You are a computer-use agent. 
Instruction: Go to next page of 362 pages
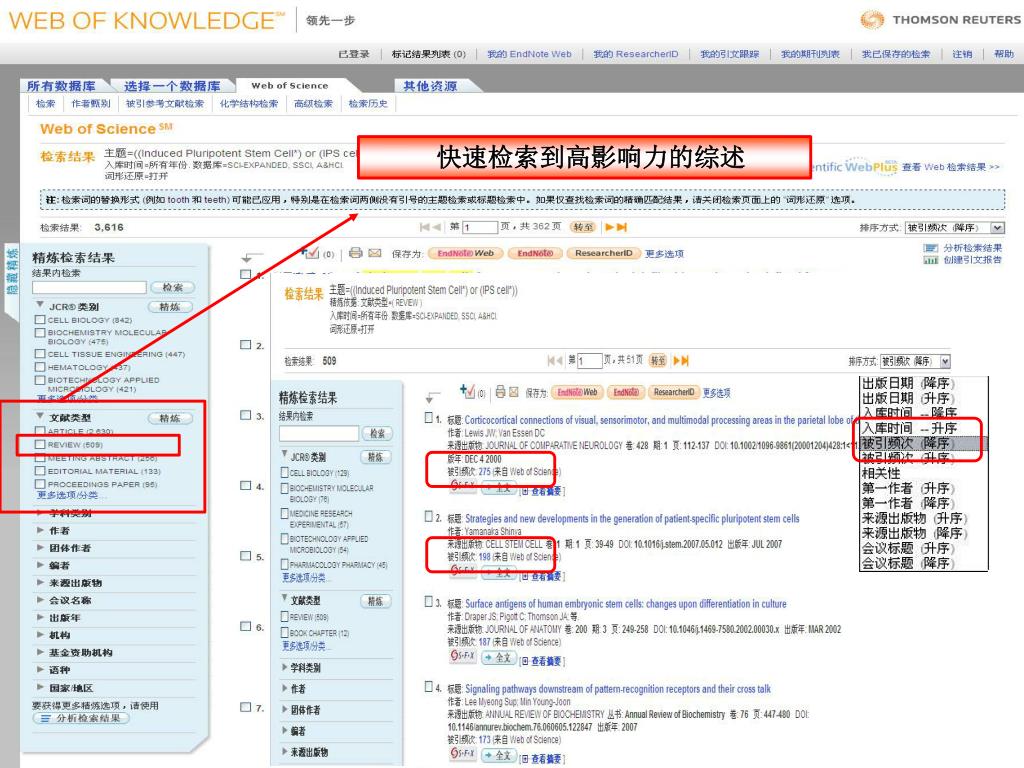(609, 227)
